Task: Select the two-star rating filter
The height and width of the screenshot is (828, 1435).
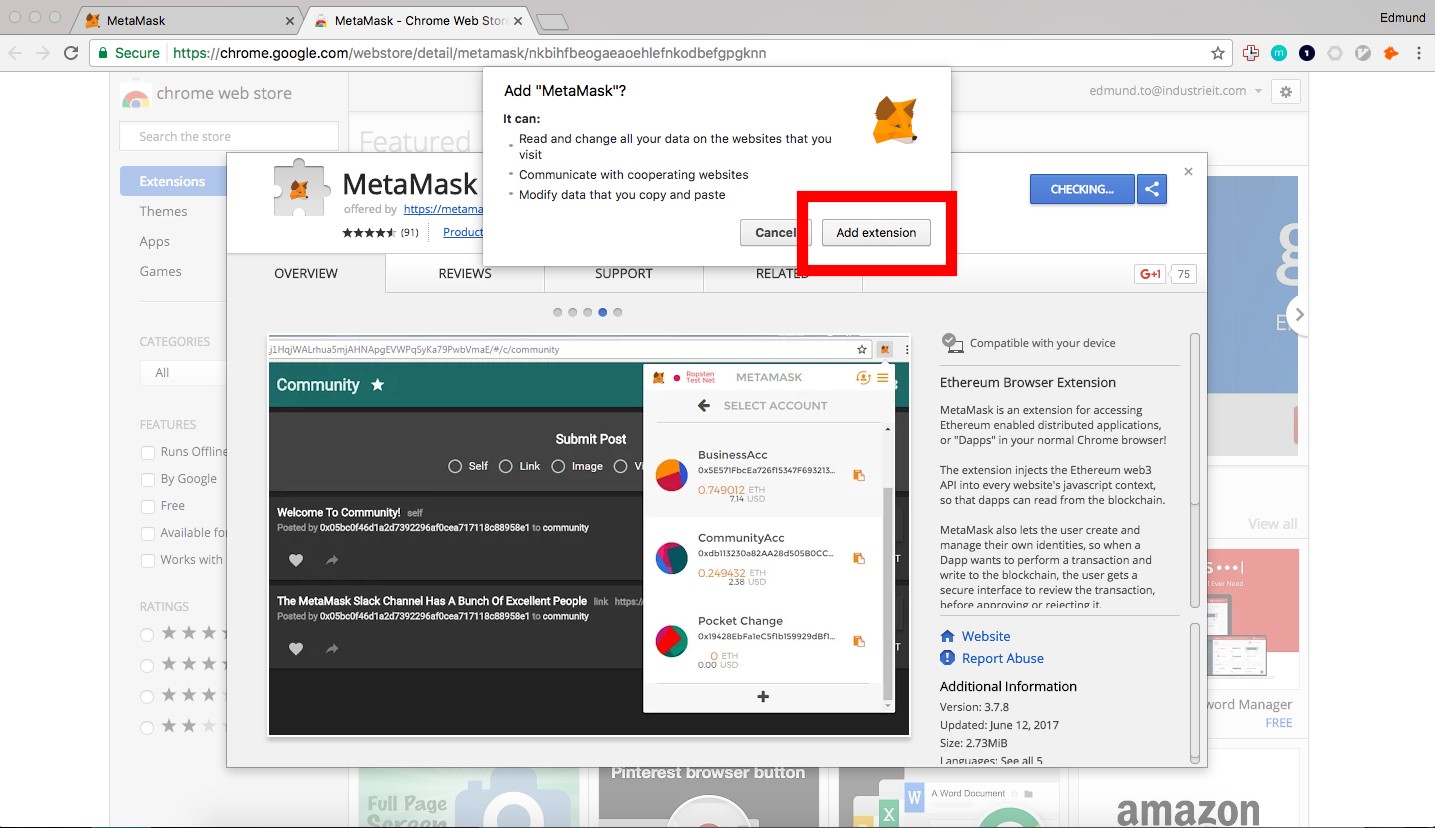Action: click(147, 727)
